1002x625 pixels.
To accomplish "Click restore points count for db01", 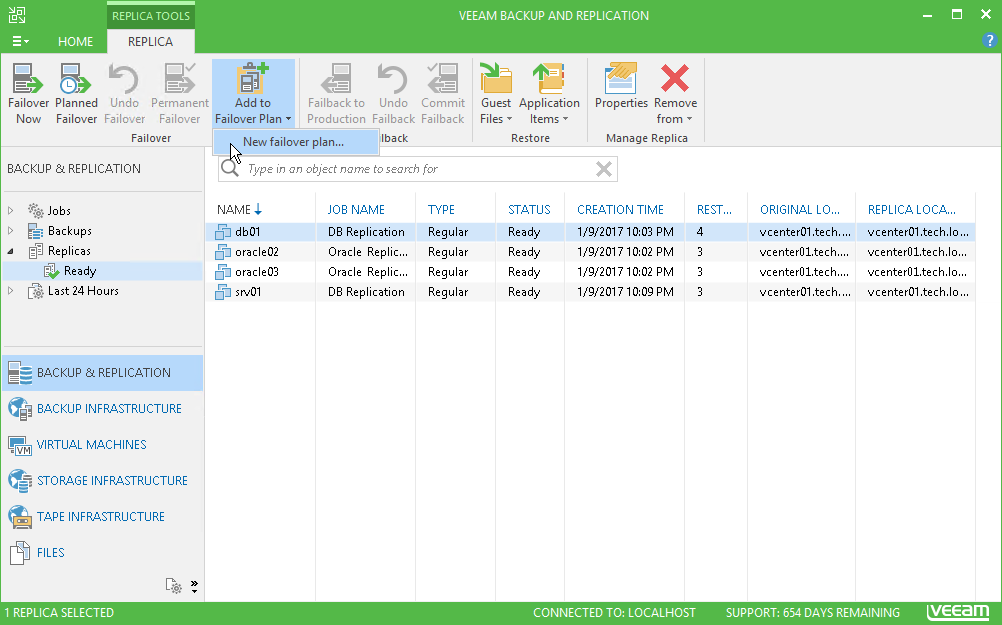I will (x=700, y=232).
